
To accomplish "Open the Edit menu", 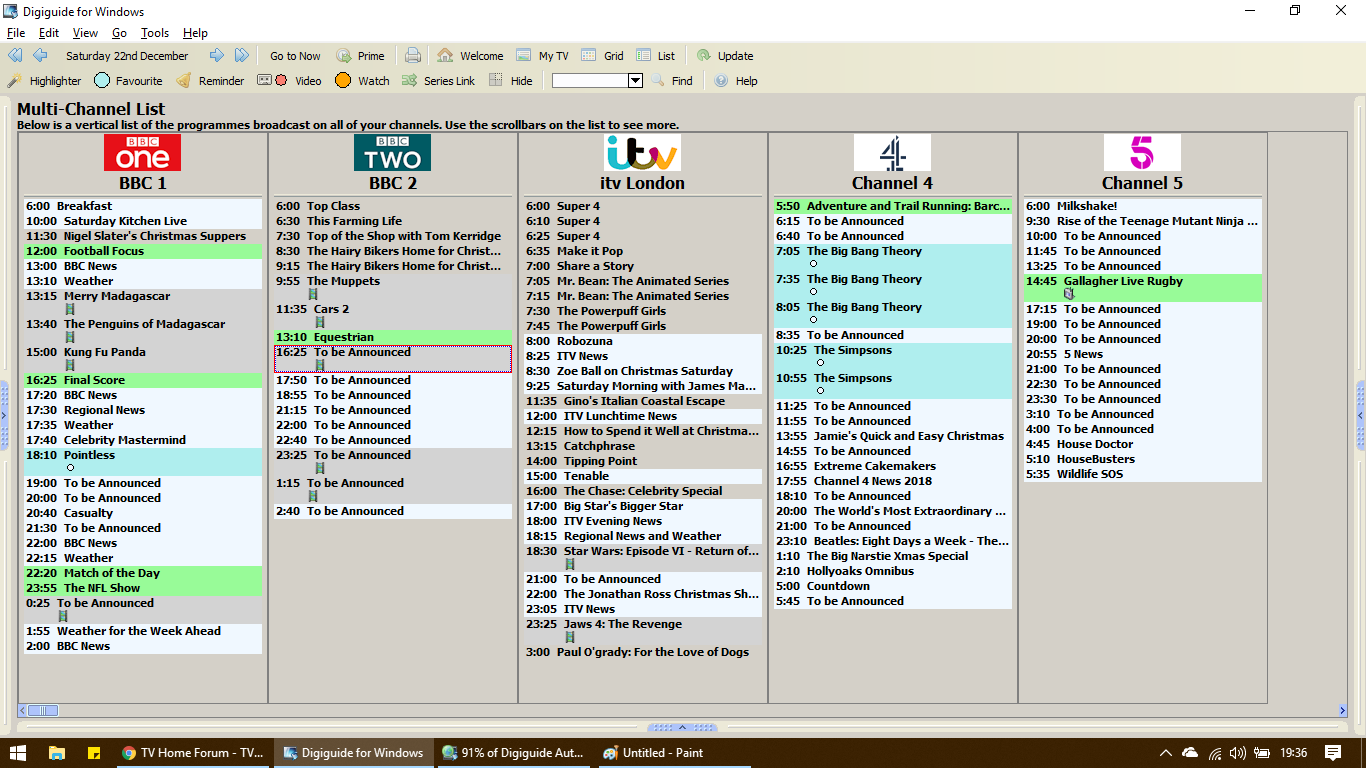I will (x=49, y=33).
